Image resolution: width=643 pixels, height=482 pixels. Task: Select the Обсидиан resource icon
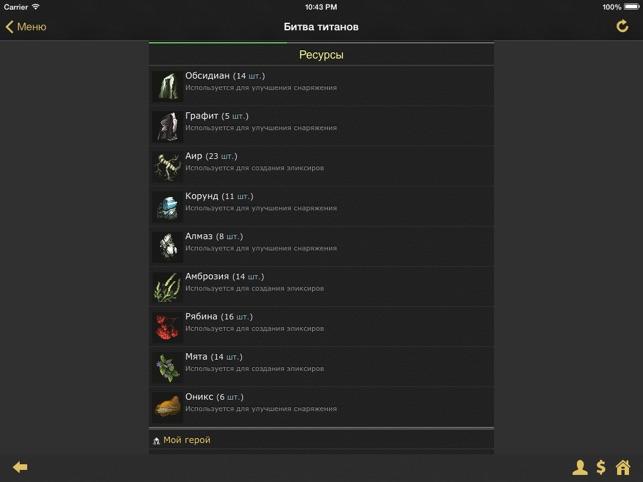pyautogui.click(x=167, y=86)
